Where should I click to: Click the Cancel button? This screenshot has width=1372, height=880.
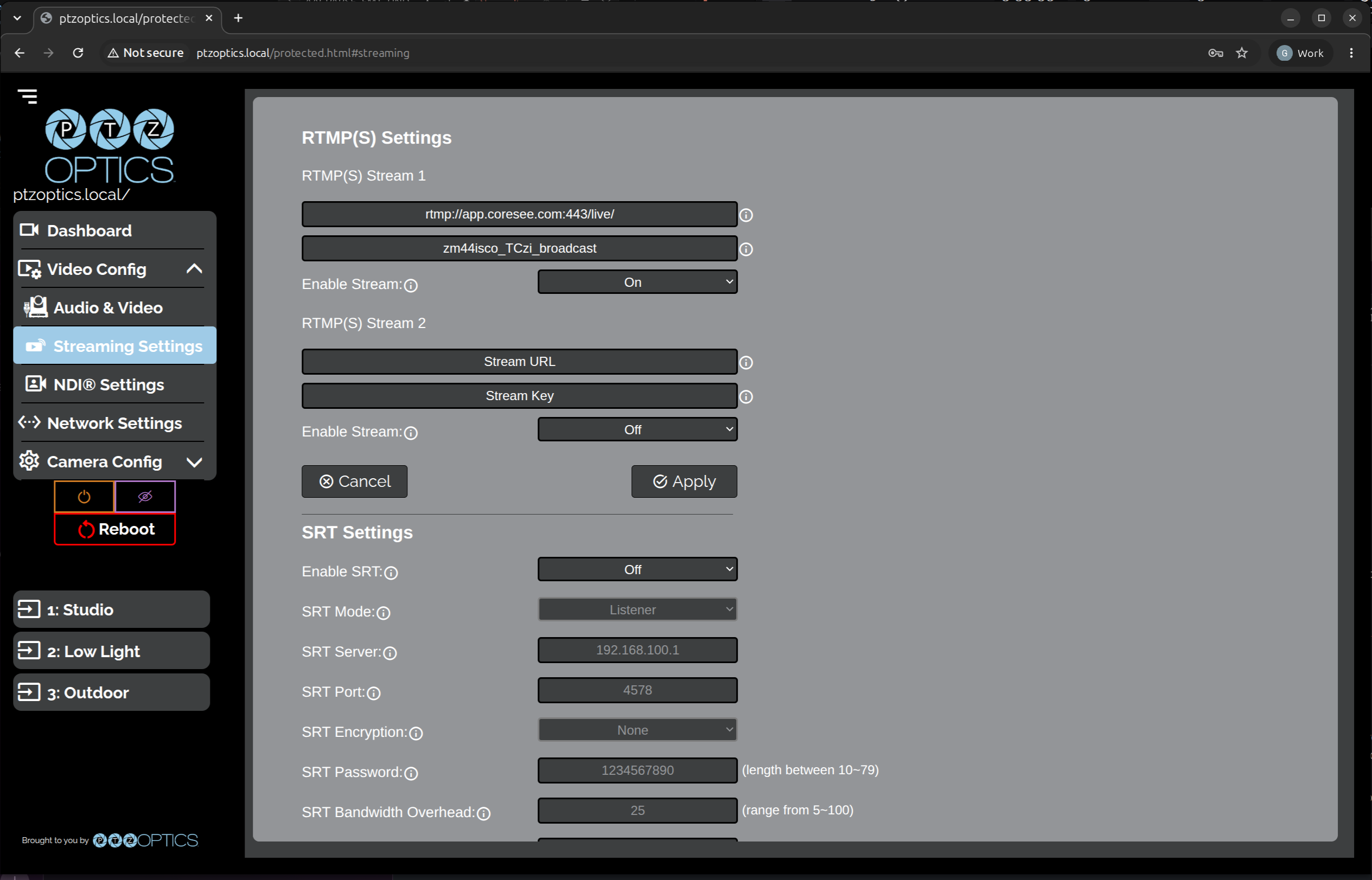click(354, 481)
